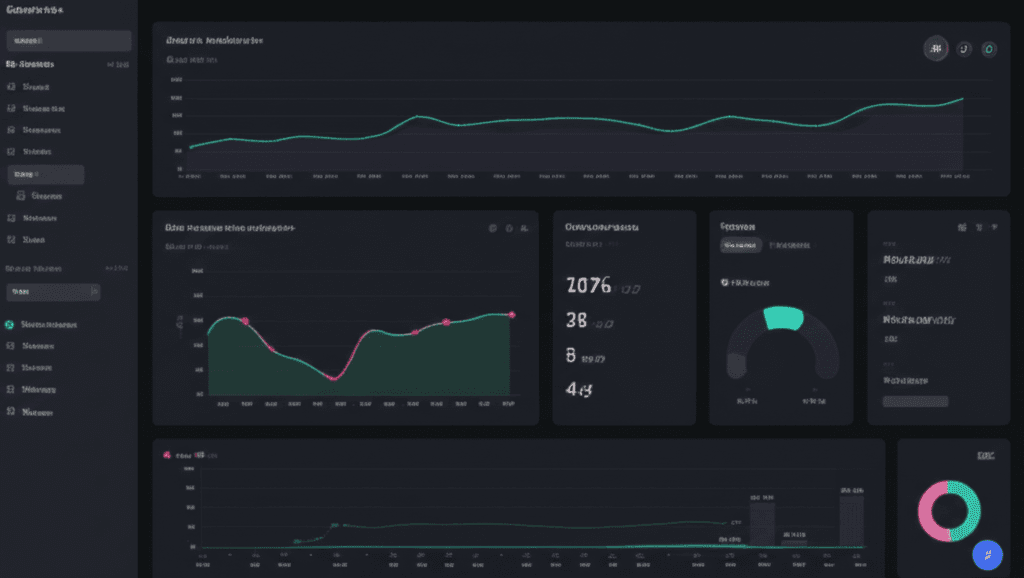This screenshot has height=578, width=1024.
Task: Expand the indented sidebar sub-item under the highlighted entry
Action: (x=45, y=196)
